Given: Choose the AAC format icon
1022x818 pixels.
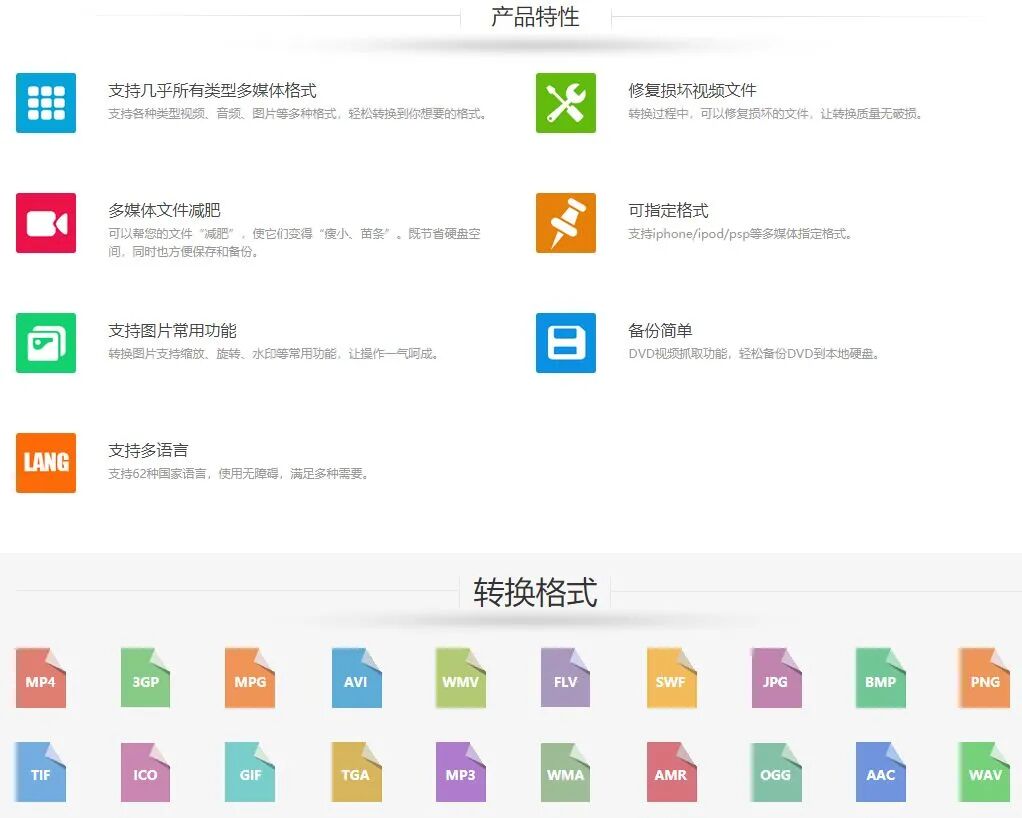Looking at the screenshot, I should click(881, 772).
